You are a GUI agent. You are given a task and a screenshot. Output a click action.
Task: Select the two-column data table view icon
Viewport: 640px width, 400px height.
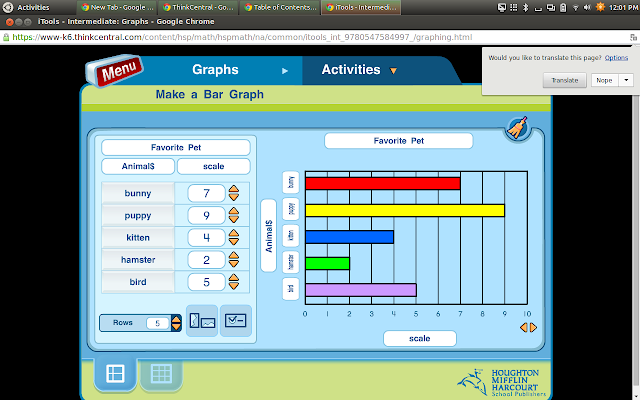pyautogui.click(x=115, y=373)
